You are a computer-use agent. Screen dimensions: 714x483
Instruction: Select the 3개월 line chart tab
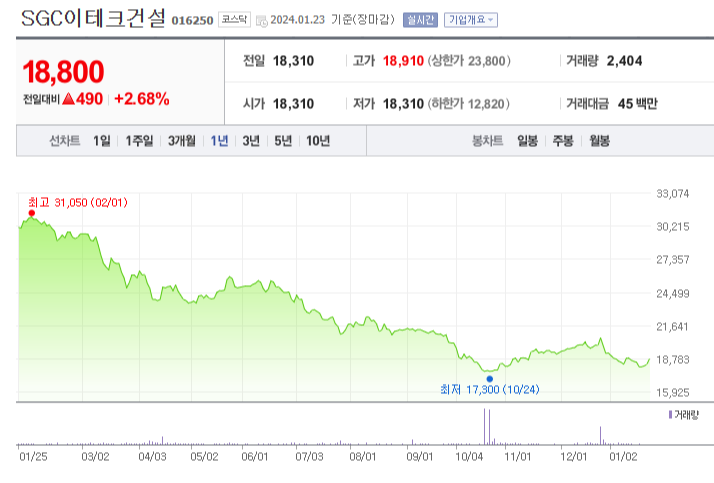click(x=181, y=141)
